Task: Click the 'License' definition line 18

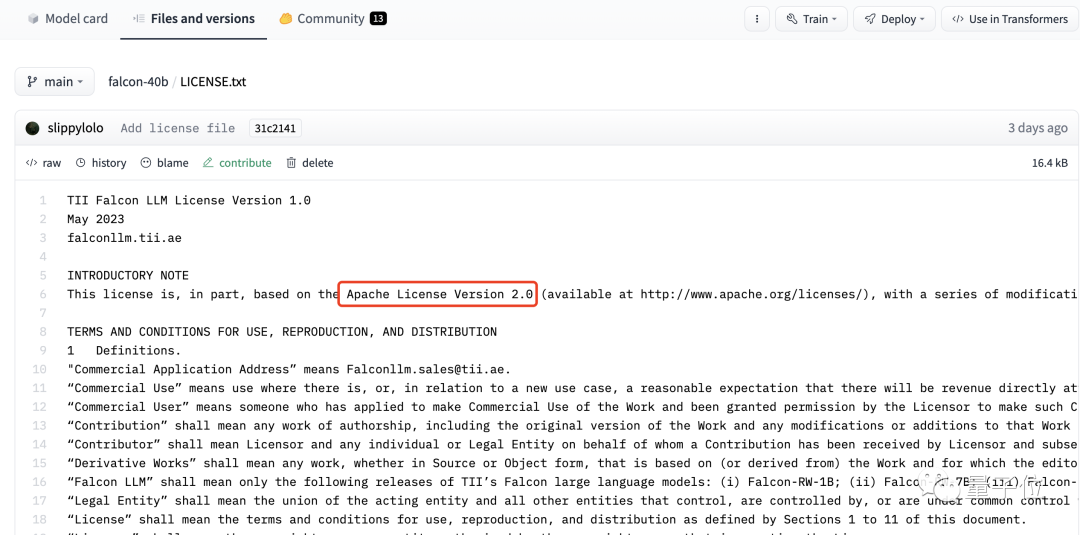Action: (547, 519)
